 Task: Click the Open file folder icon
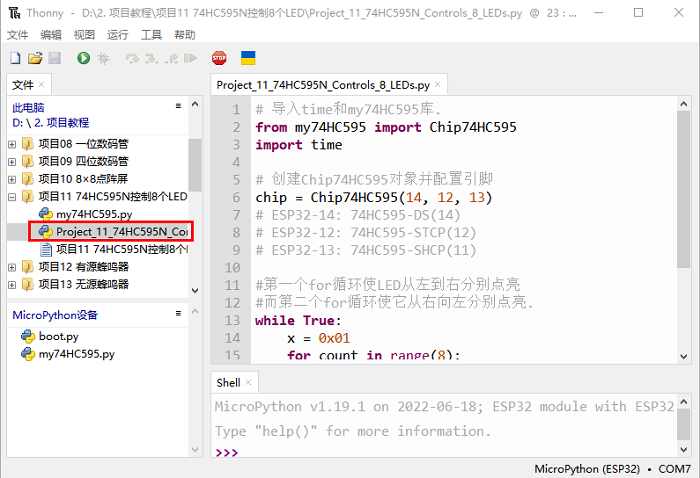click(x=35, y=59)
